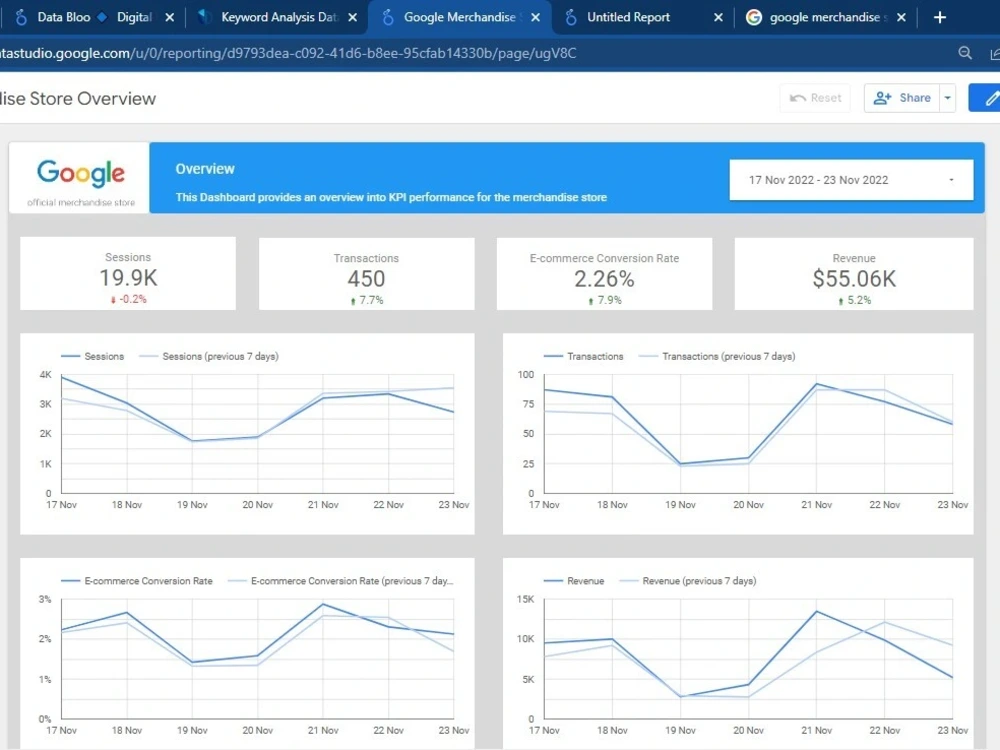1000x750 pixels.
Task: Select the Revenue scorecard
Action: [x=853, y=274]
